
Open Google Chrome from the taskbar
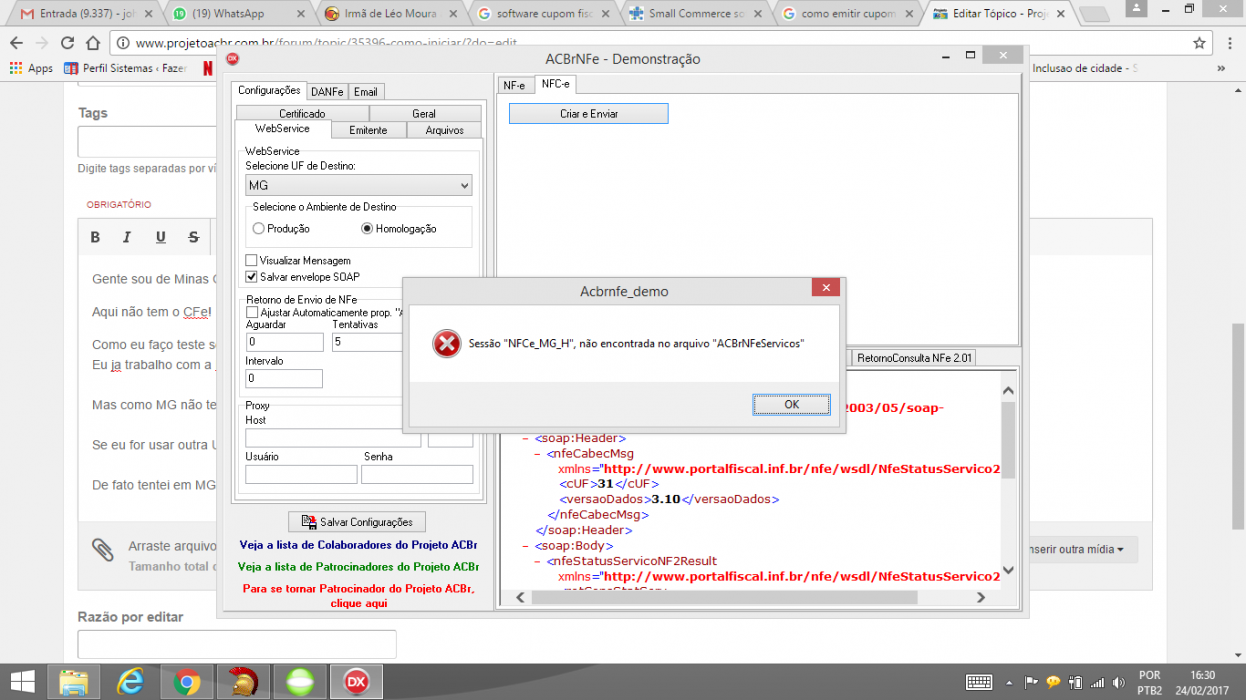coord(186,682)
